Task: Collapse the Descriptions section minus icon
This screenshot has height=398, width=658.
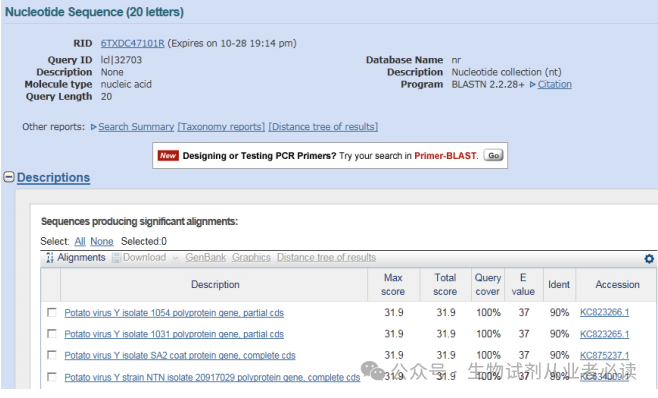Action: 9,177
